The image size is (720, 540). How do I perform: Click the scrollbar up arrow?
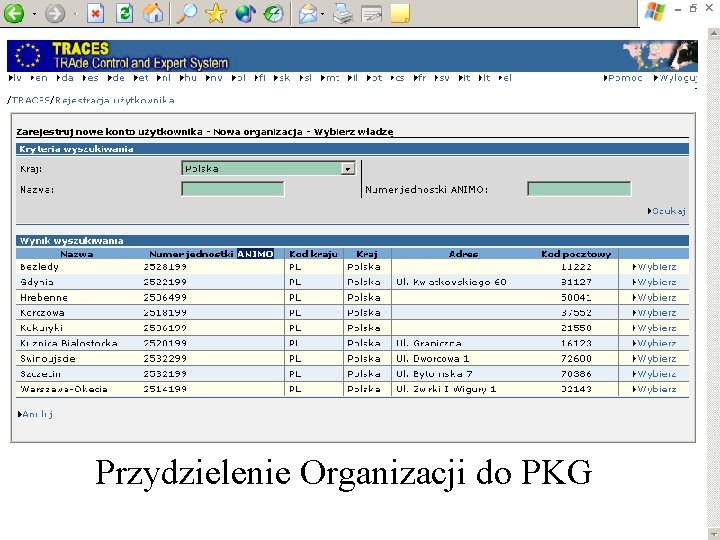[714, 34]
